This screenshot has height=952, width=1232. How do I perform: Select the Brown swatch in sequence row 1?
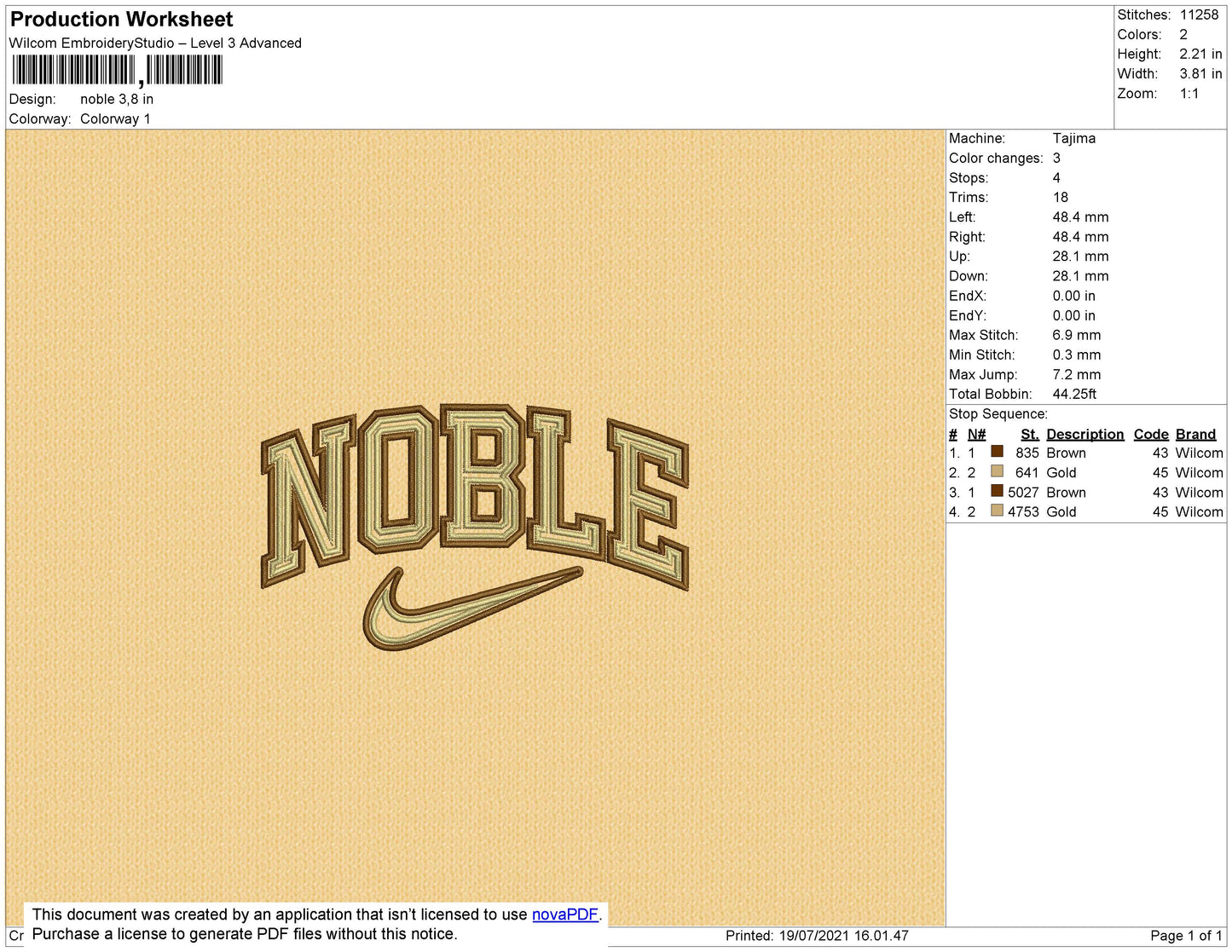click(997, 452)
